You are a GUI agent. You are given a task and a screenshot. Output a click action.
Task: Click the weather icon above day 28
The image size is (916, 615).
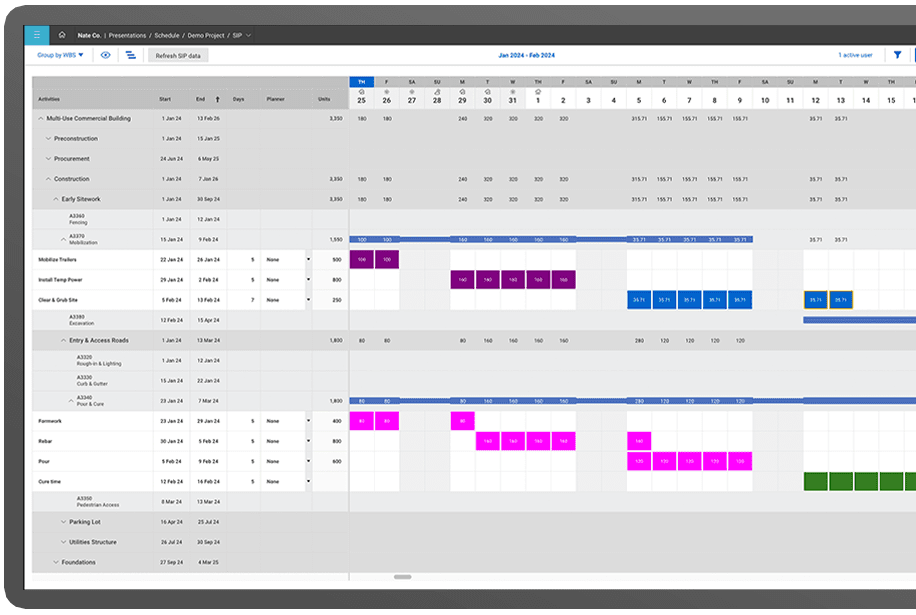(x=436, y=91)
